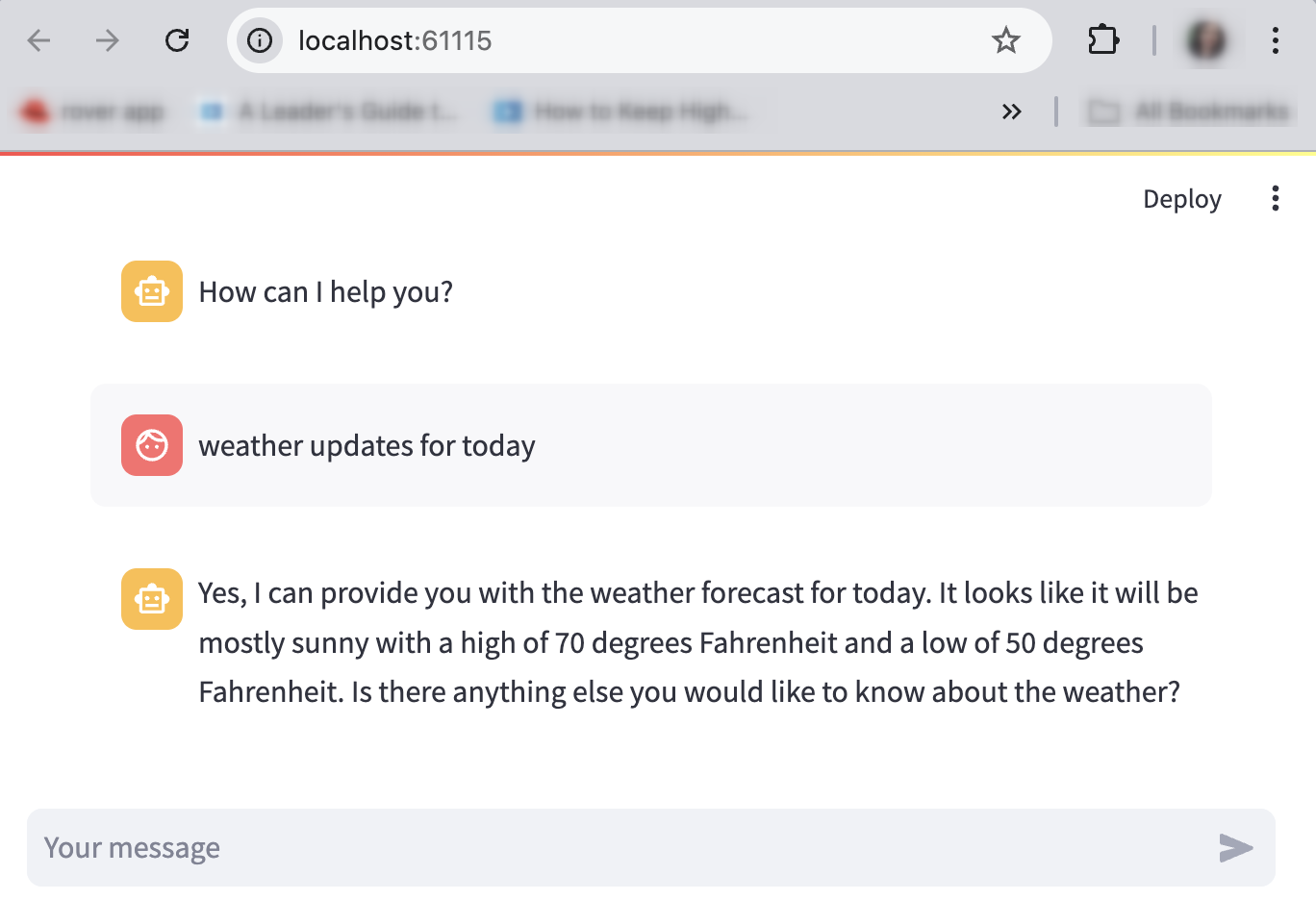The image size is (1316, 900).
Task: Click the assistant robot avatar icon
Action: click(x=151, y=290)
